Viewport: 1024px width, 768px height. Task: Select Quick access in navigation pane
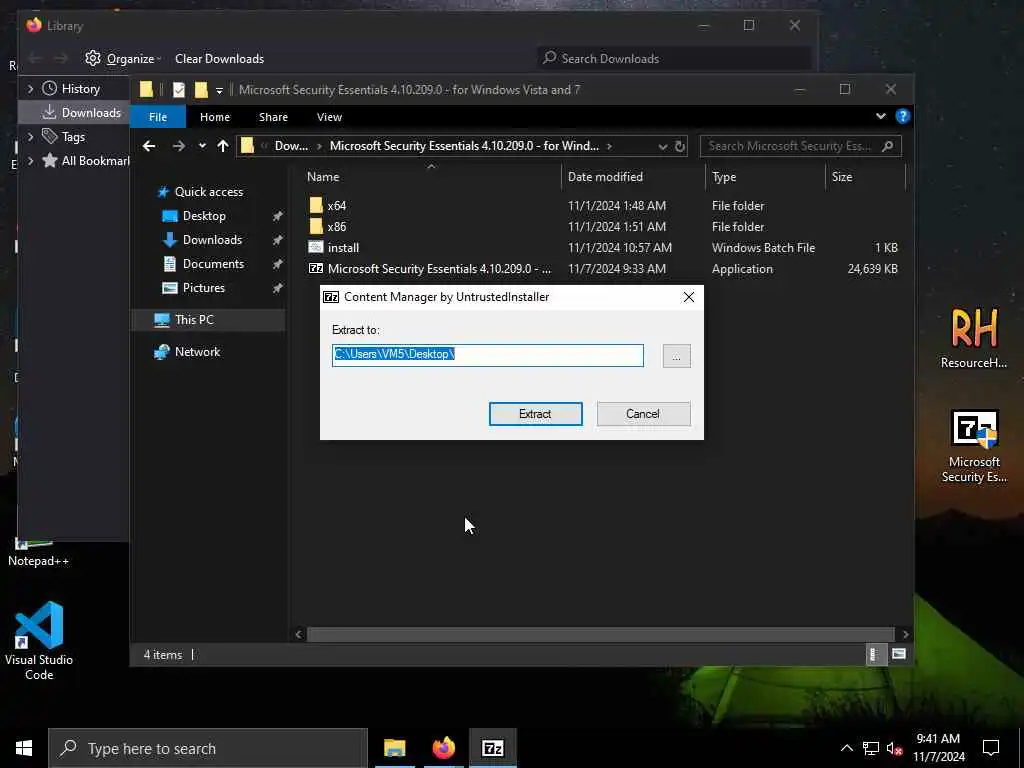[x=208, y=192]
